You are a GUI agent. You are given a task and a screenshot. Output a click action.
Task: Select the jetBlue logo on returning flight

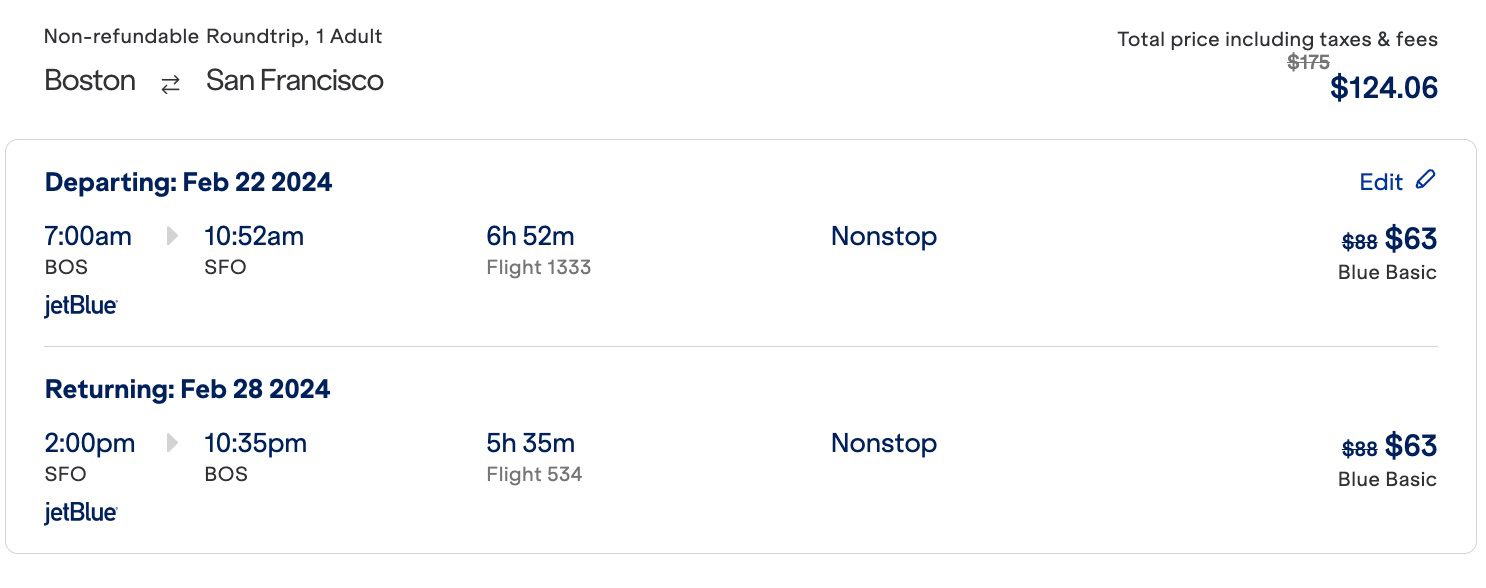click(x=80, y=512)
